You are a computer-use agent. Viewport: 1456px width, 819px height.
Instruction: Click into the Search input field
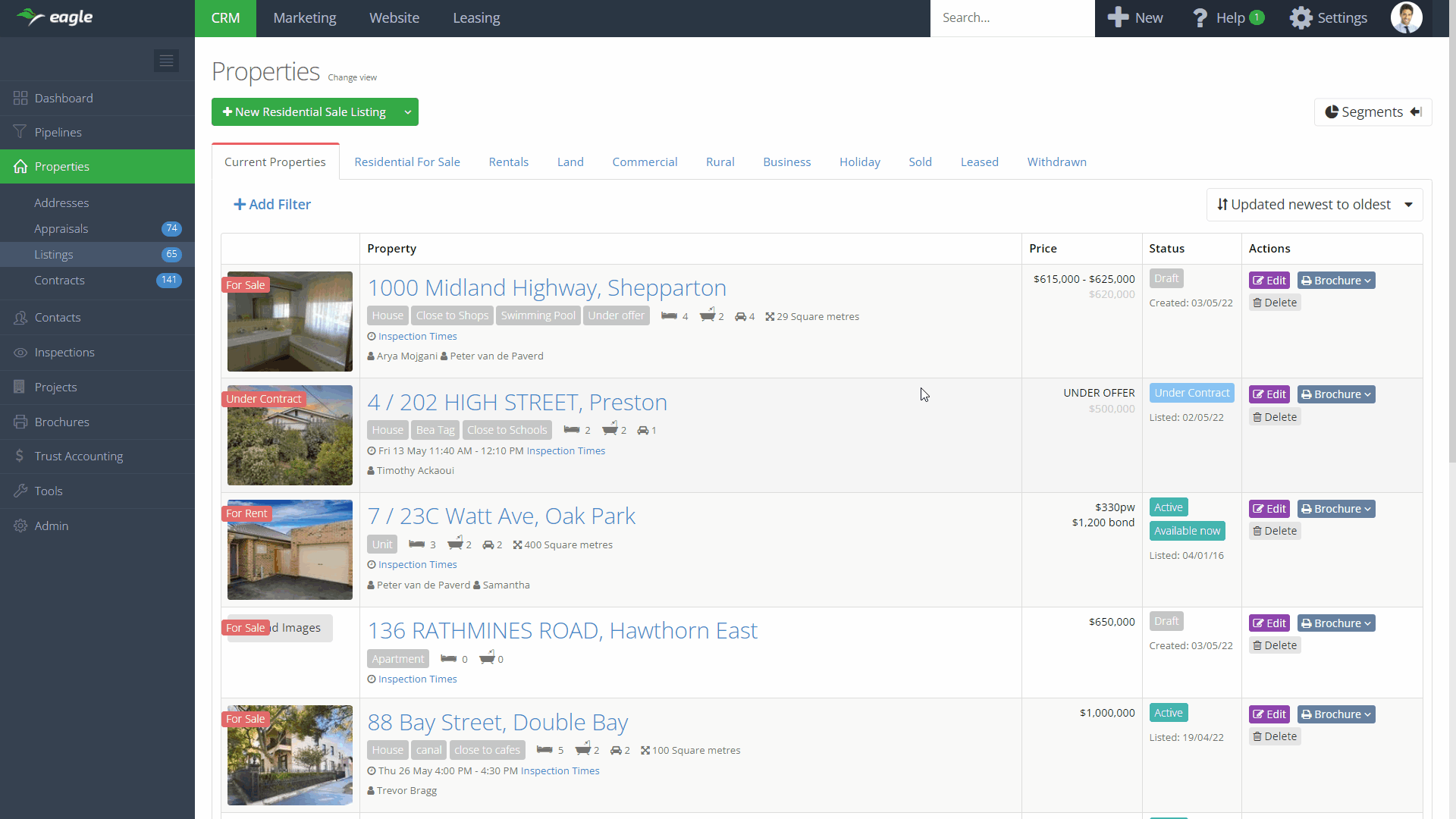click(1012, 18)
